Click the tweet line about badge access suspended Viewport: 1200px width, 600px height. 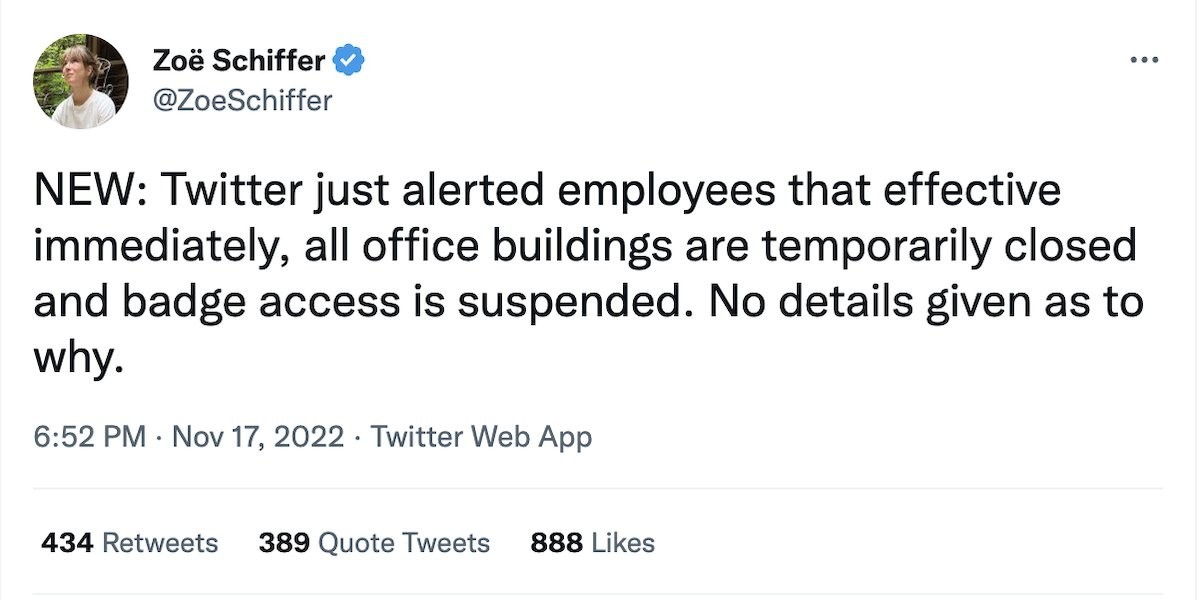click(588, 302)
